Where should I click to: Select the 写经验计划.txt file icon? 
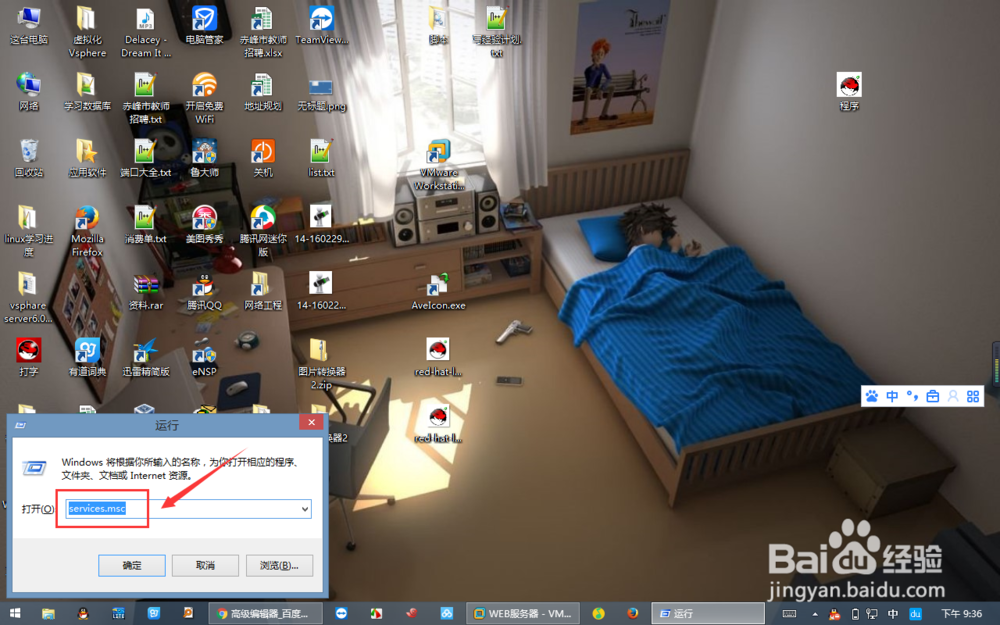(x=497, y=32)
